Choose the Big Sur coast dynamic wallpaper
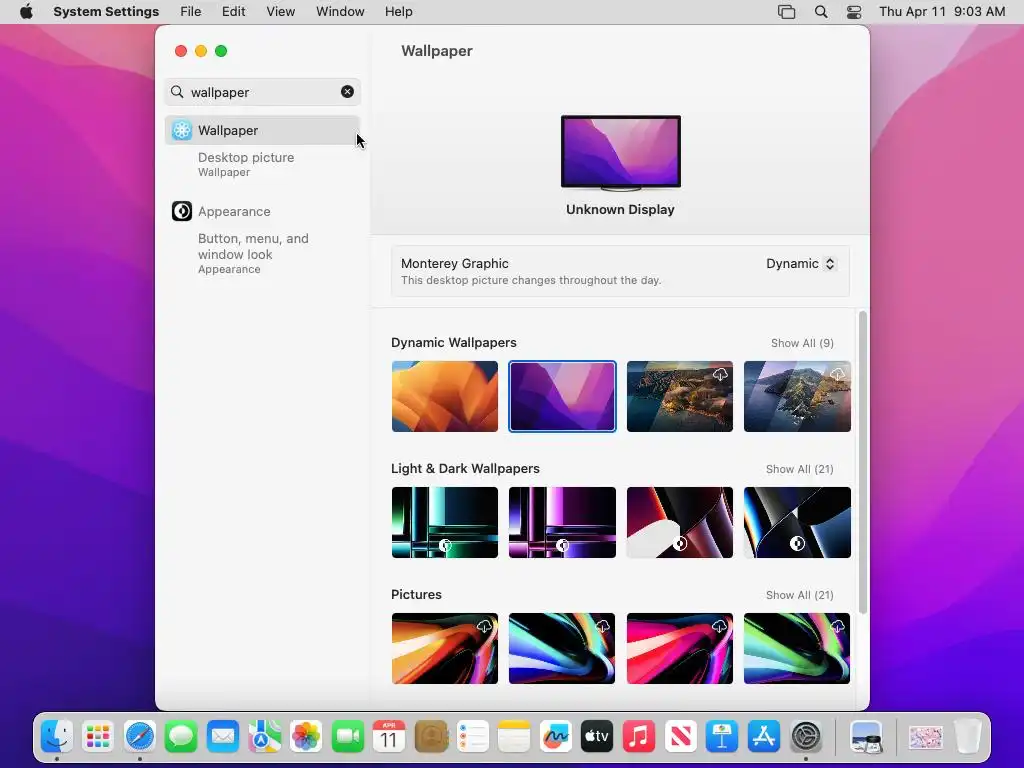 [680, 396]
